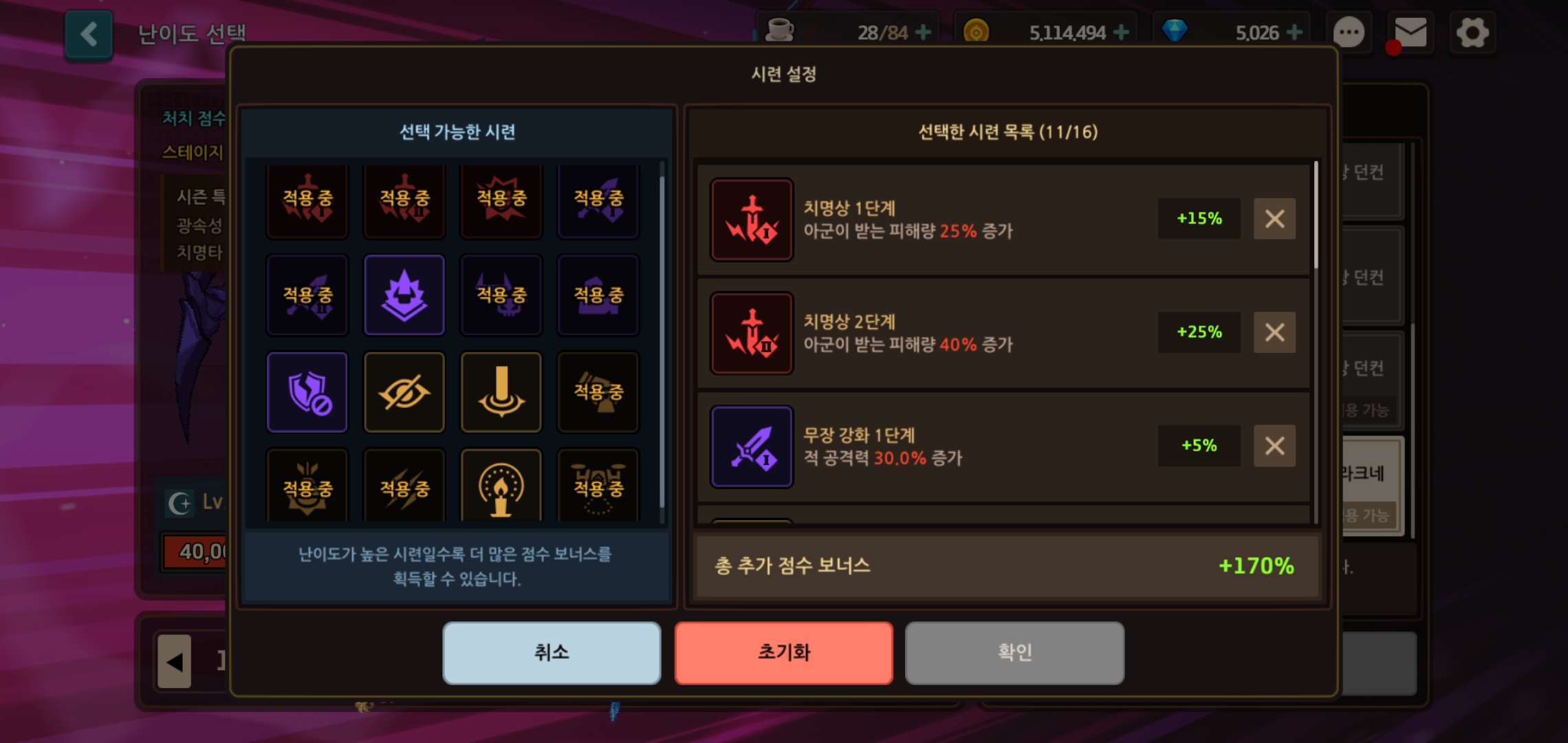This screenshot has height=743, width=1568.
Task: Add gold coins with plus button
Action: 1121,32
